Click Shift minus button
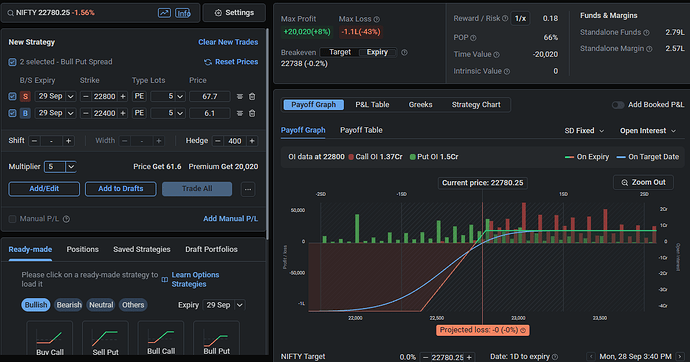 [x=34, y=141]
